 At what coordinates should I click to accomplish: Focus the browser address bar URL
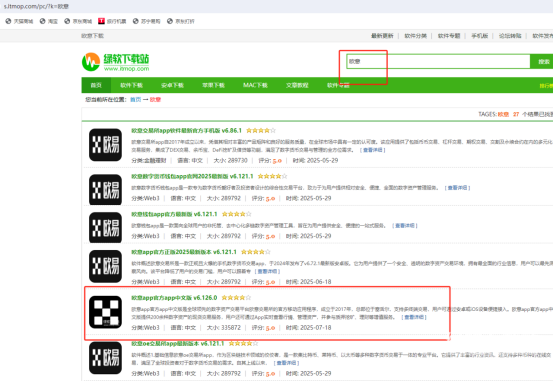(36, 6)
